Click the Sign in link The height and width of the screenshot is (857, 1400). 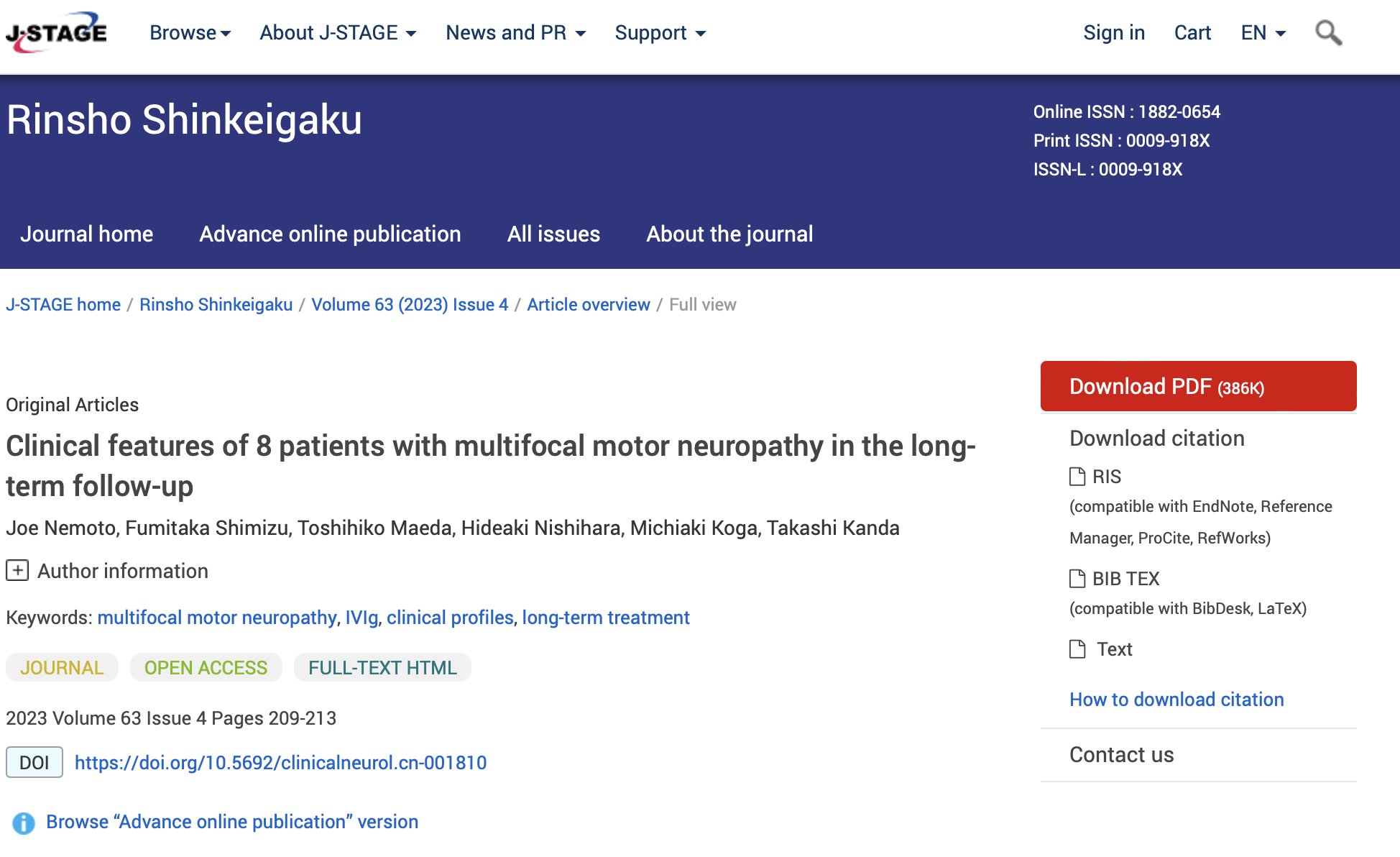tap(1114, 32)
